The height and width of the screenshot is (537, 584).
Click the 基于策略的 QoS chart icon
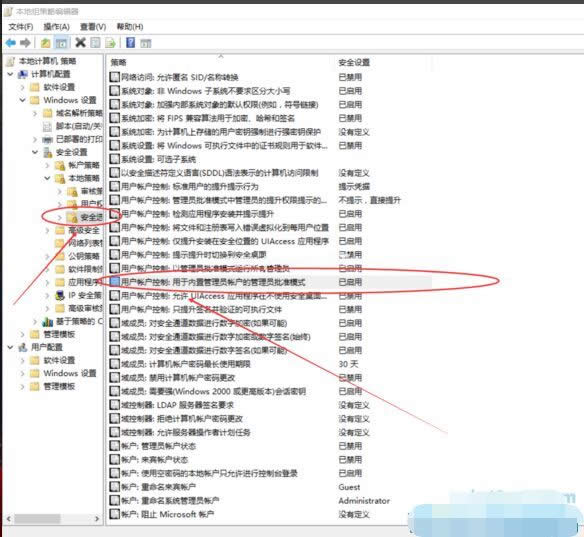pos(47,321)
